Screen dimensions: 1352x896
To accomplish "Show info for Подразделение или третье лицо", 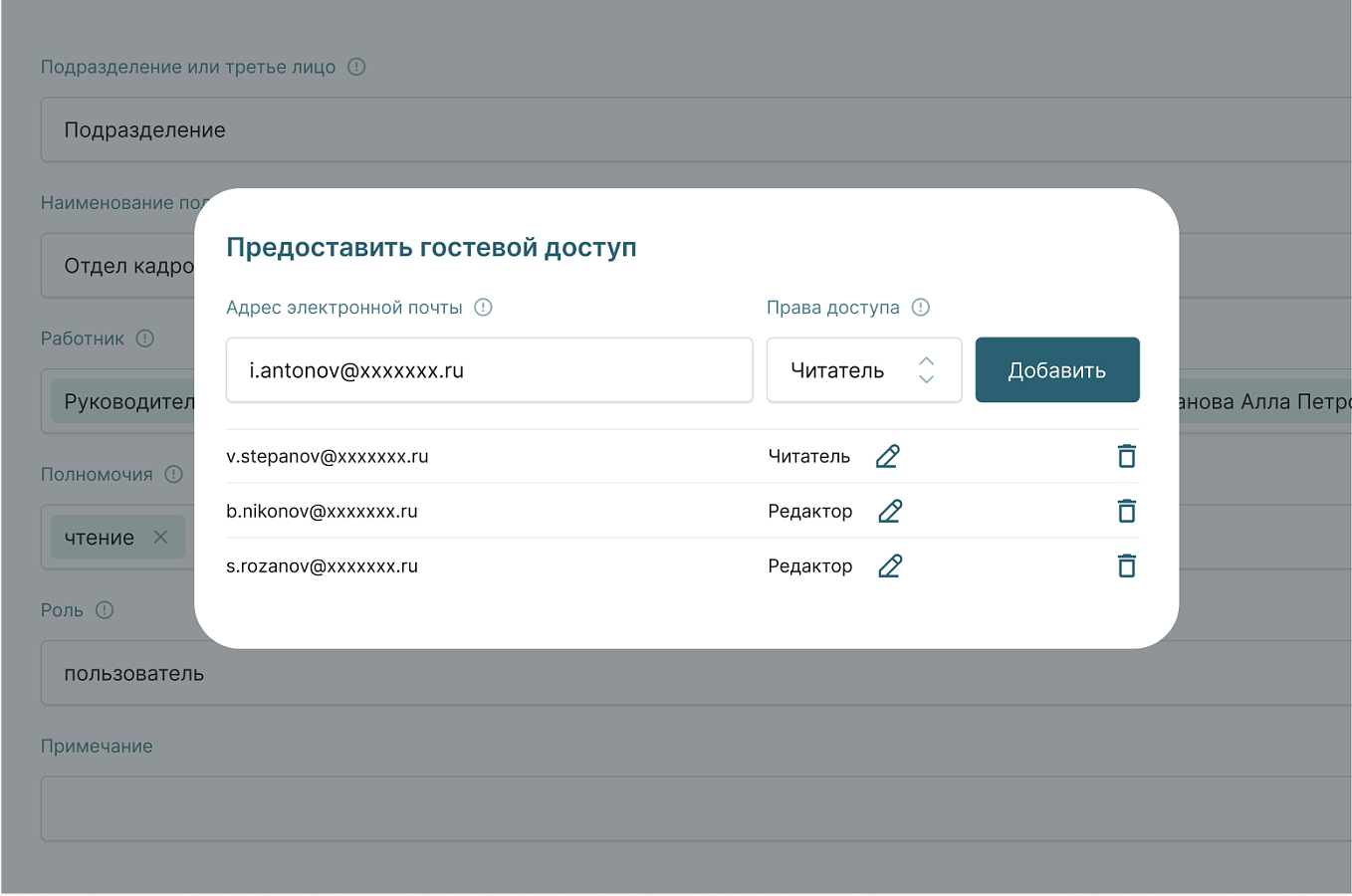I will pyautogui.click(x=356, y=67).
